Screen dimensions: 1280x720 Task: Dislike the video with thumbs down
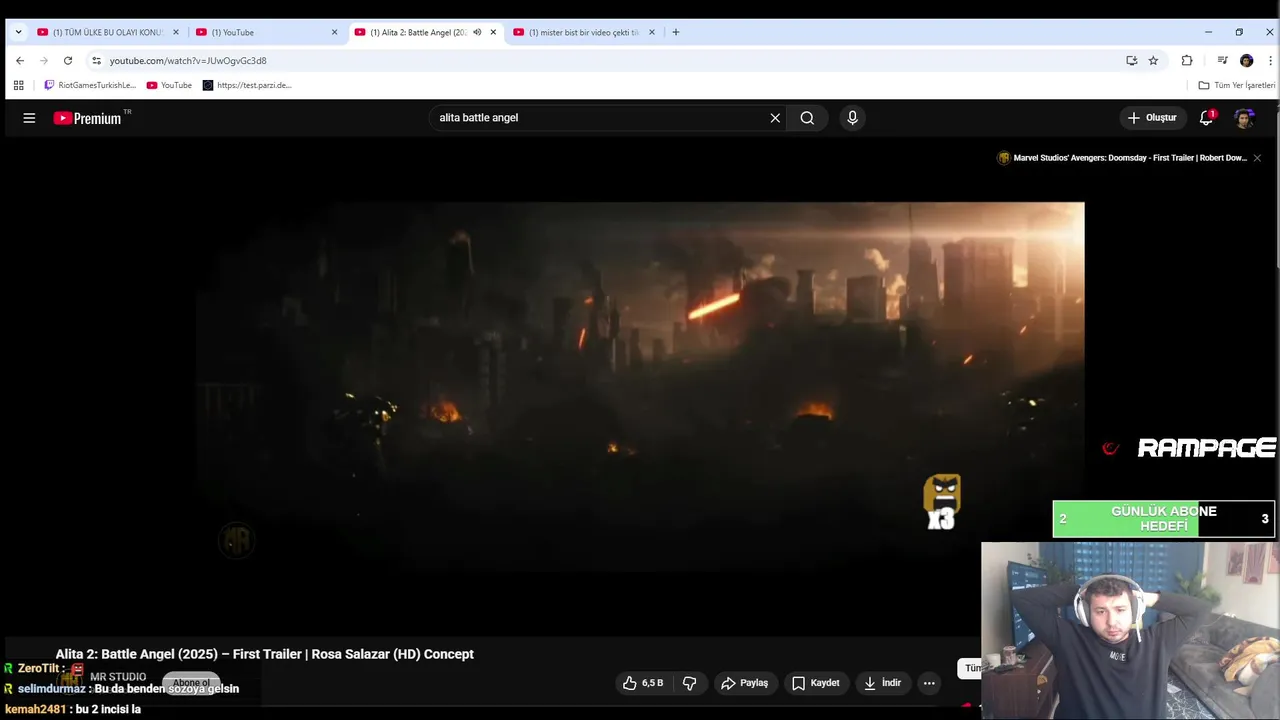pyautogui.click(x=689, y=683)
